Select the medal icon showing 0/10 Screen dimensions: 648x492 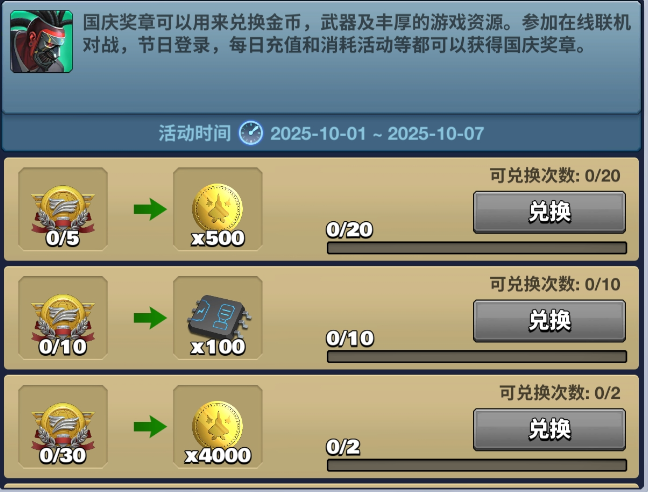pyautogui.click(x=63, y=318)
